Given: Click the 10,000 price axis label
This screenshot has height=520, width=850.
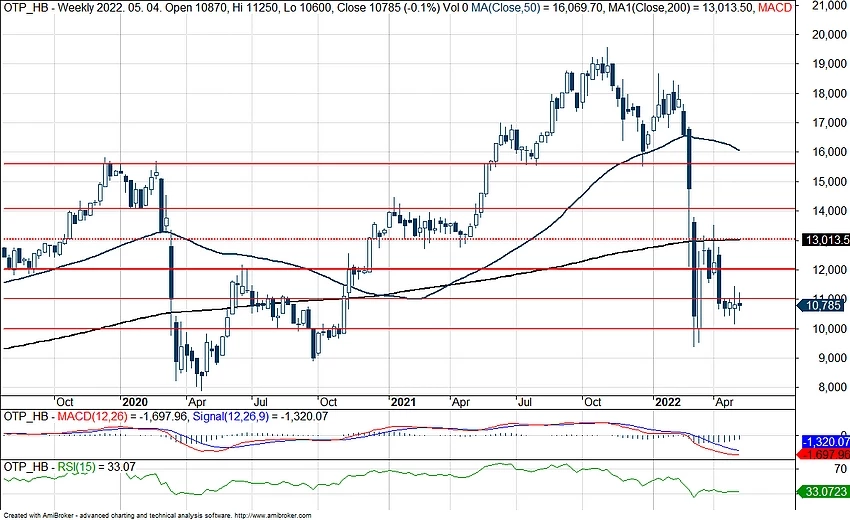Looking at the screenshot, I should point(828,329).
